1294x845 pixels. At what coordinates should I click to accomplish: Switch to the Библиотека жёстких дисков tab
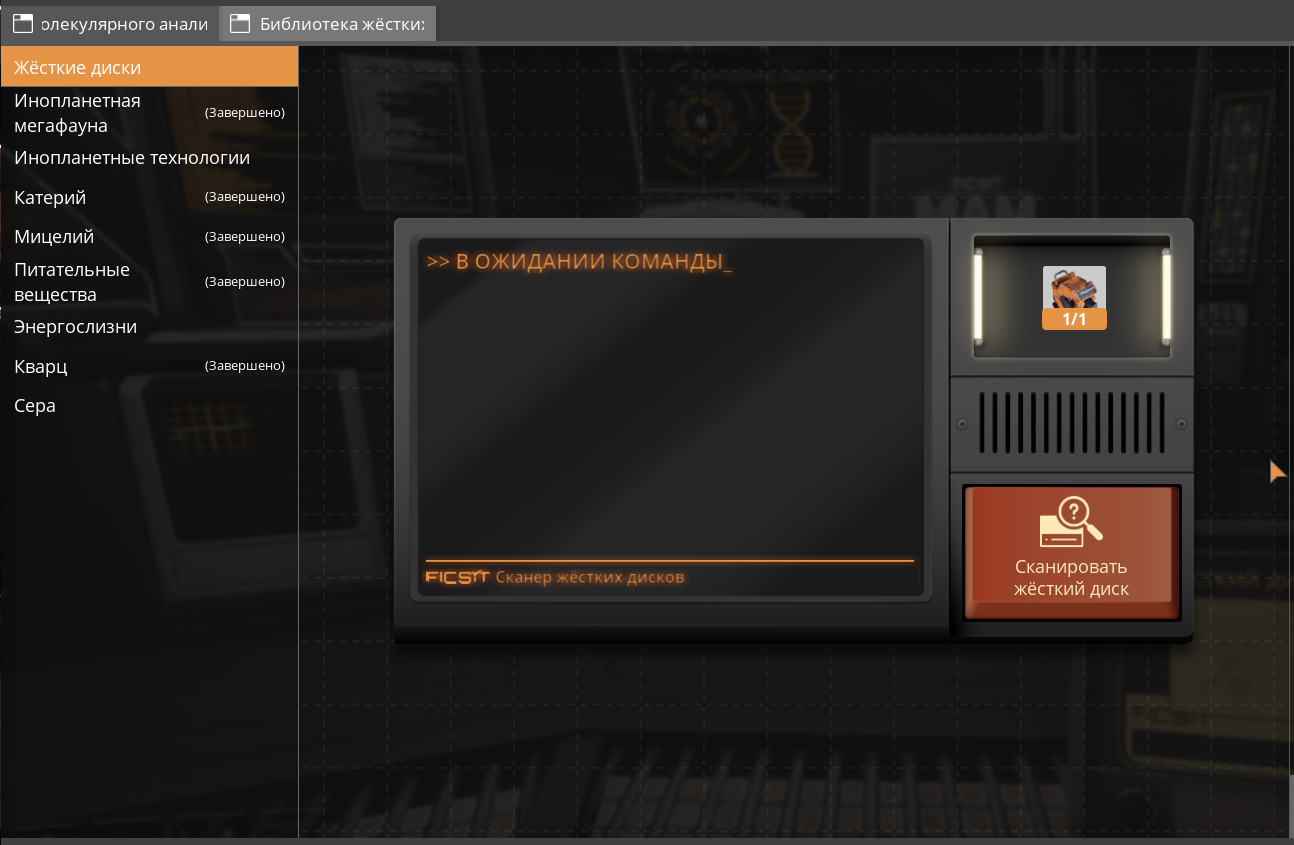328,24
